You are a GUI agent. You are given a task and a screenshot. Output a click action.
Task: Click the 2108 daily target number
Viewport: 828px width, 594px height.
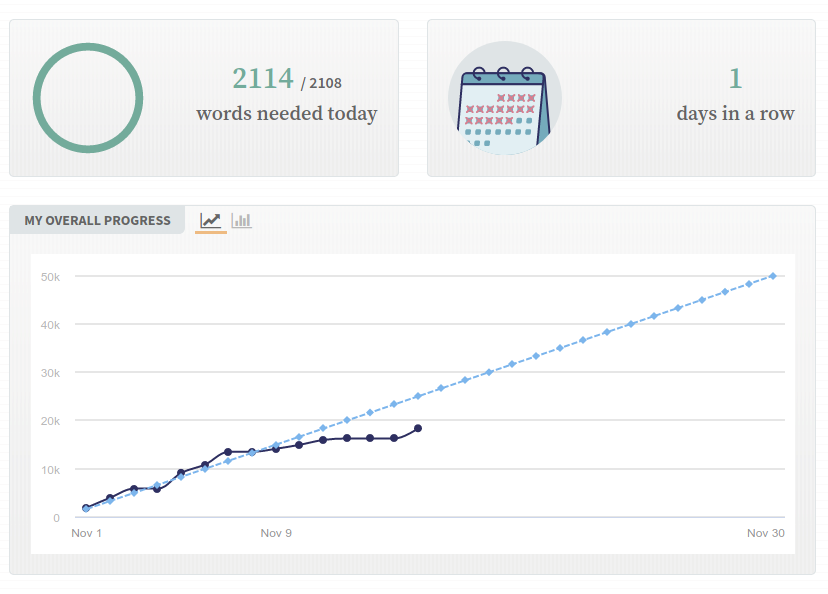pyautogui.click(x=325, y=83)
